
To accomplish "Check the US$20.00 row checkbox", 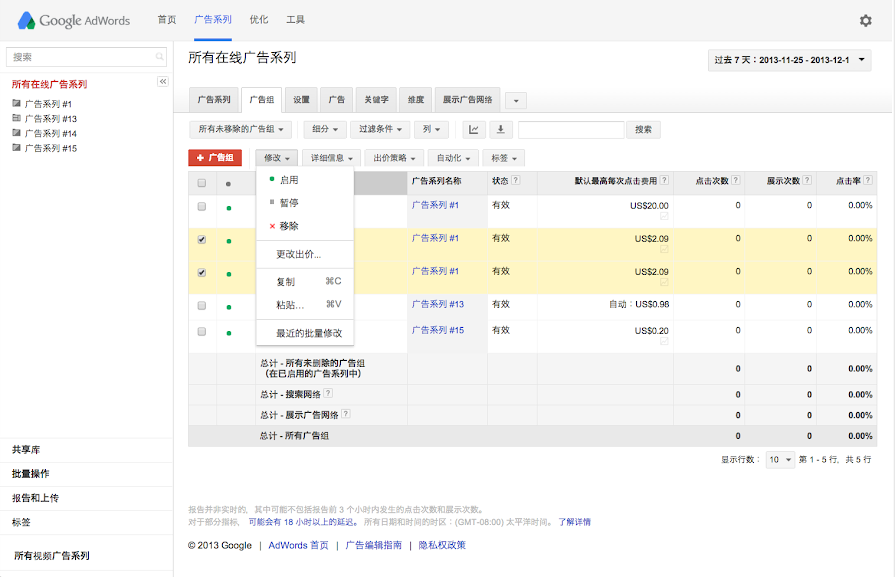I will coord(202,207).
